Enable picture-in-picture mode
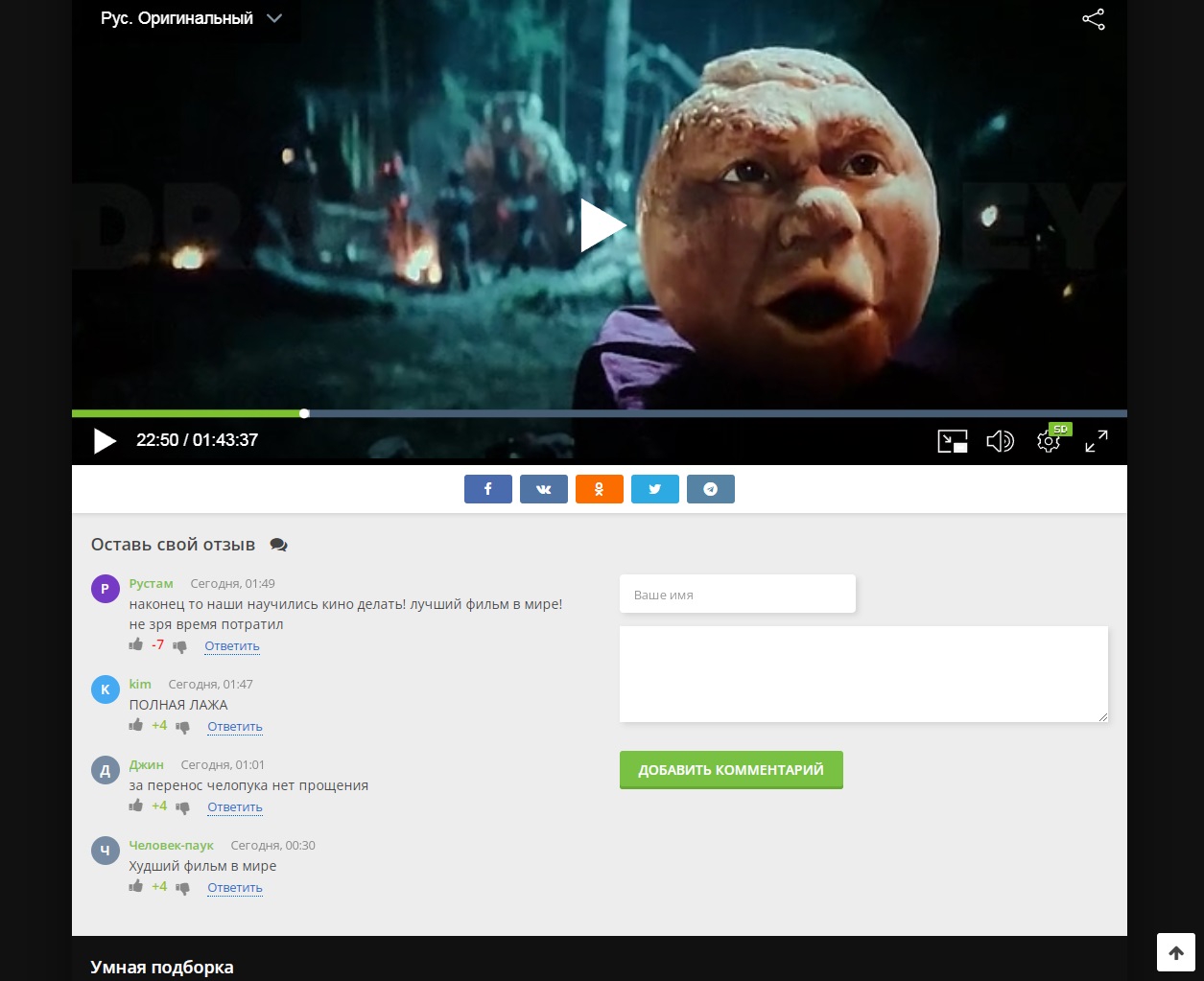This screenshot has width=1204, height=981. coord(953,441)
